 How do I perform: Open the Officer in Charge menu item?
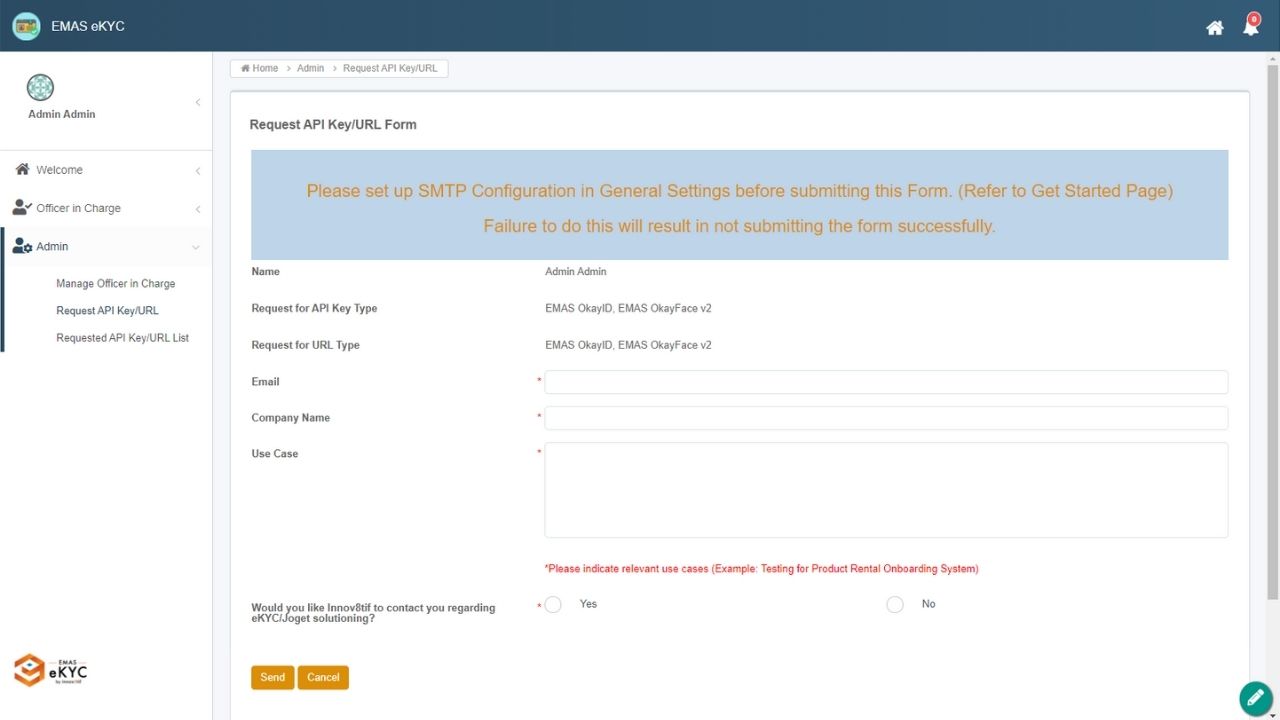coord(106,208)
